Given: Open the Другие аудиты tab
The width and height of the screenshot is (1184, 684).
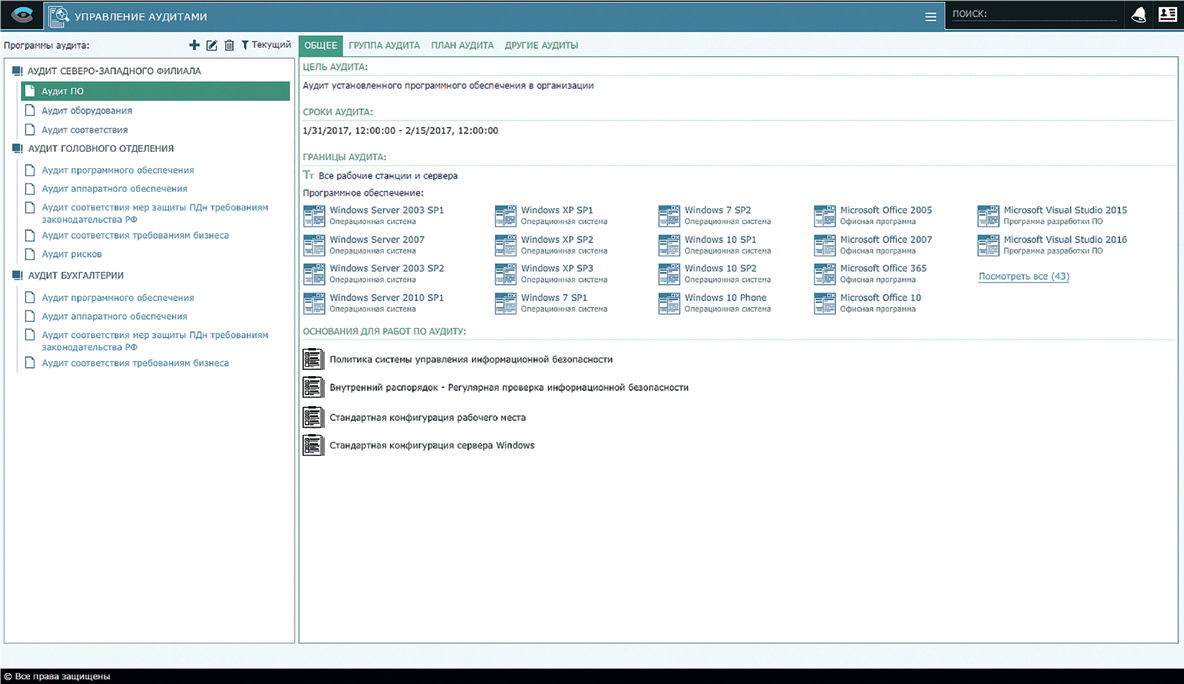Looking at the screenshot, I should (x=541, y=46).
